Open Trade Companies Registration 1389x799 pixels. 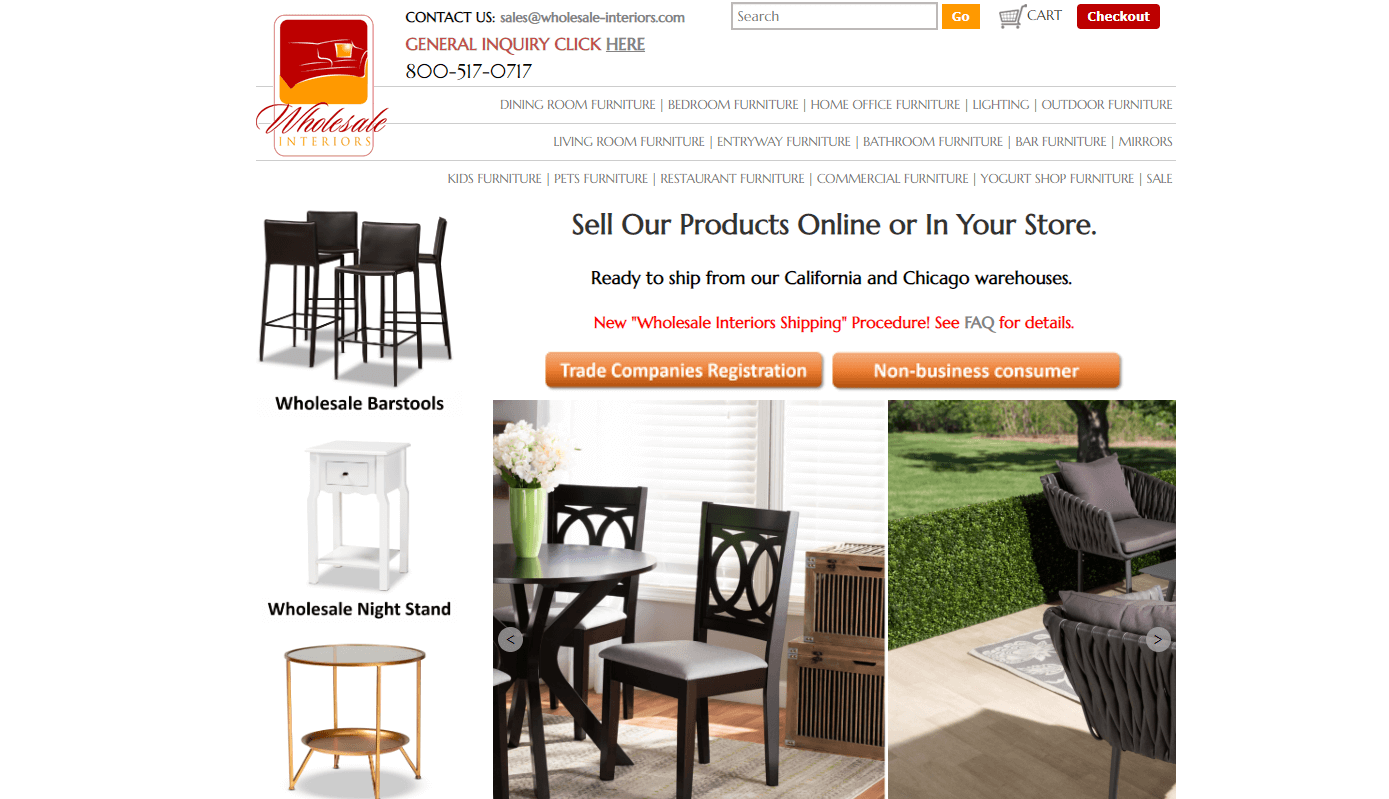point(684,371)
